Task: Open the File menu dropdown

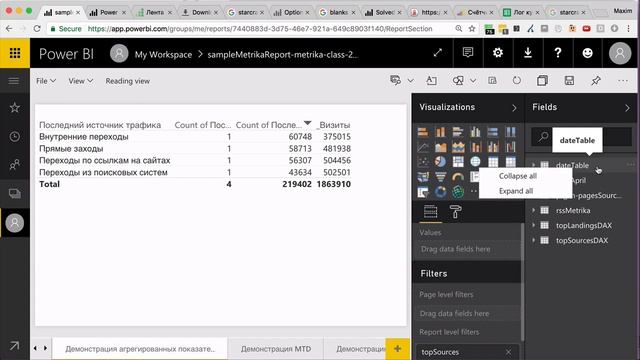Action: (x=46, y=81)
